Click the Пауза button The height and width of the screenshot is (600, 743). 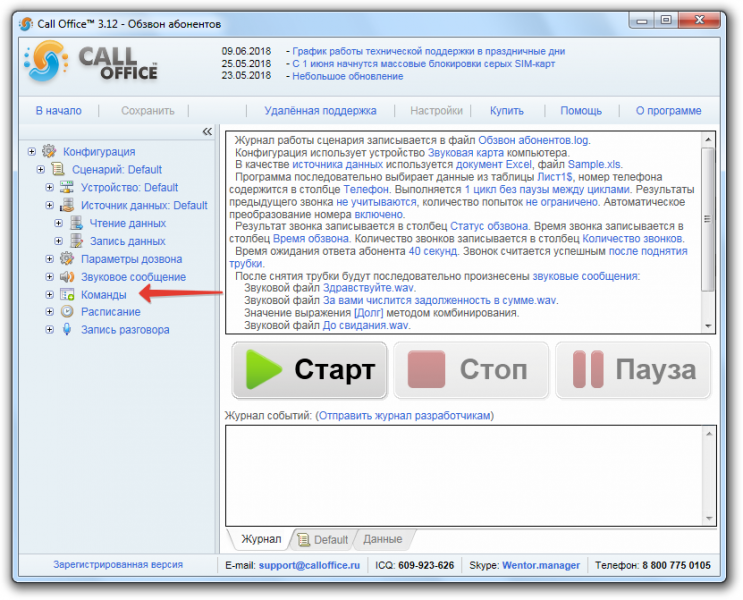coord(633,370)
